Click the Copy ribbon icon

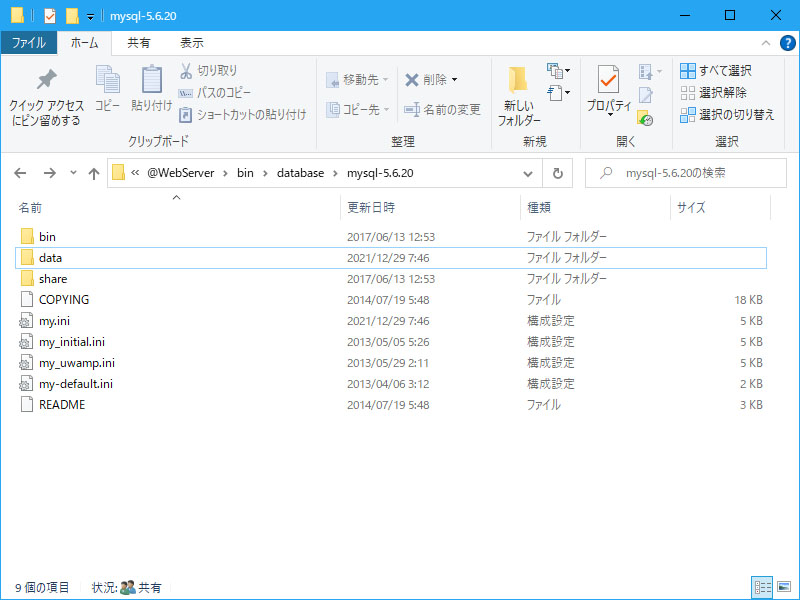pyautogui.click(x=108, y=79)
